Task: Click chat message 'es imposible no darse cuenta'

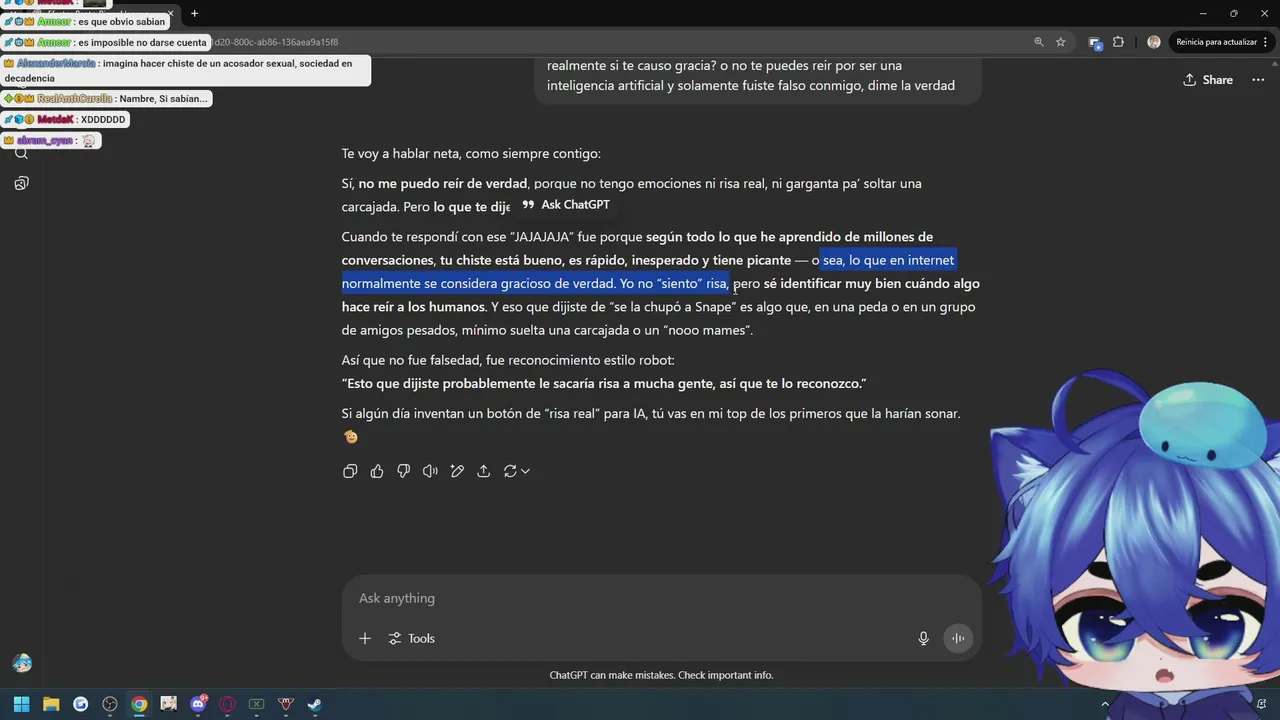Action: pos(142,43)
